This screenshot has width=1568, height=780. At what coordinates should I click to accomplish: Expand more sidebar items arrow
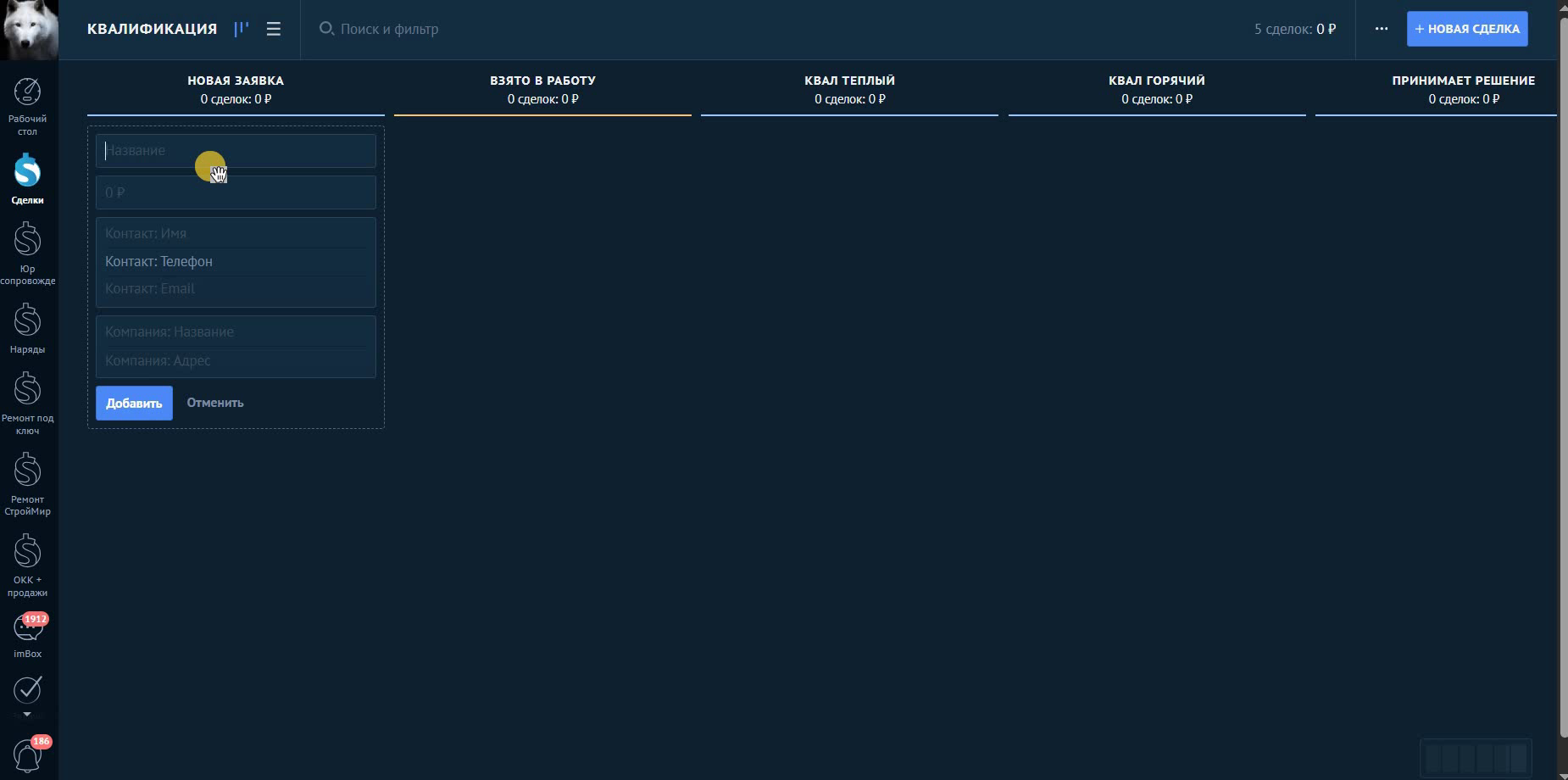pos(27,715)
